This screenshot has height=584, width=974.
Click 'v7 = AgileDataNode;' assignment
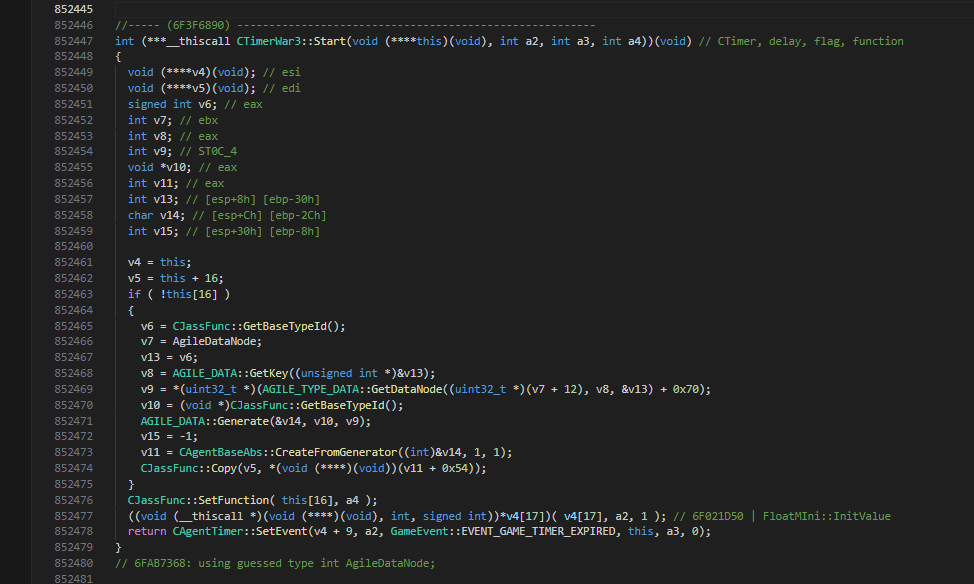201,341
